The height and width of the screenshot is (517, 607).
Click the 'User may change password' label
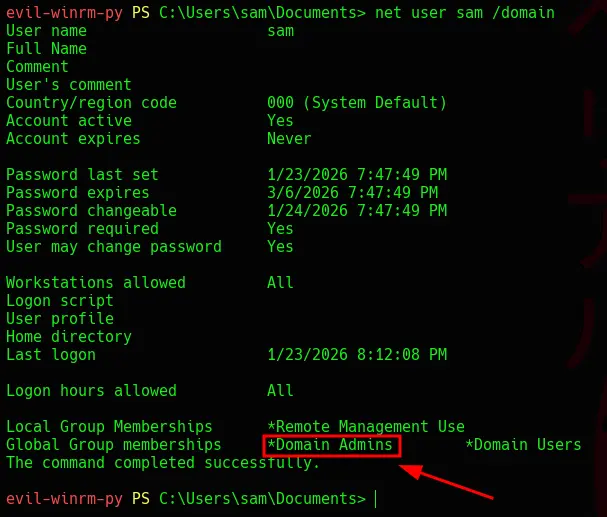tap(114, 247)
